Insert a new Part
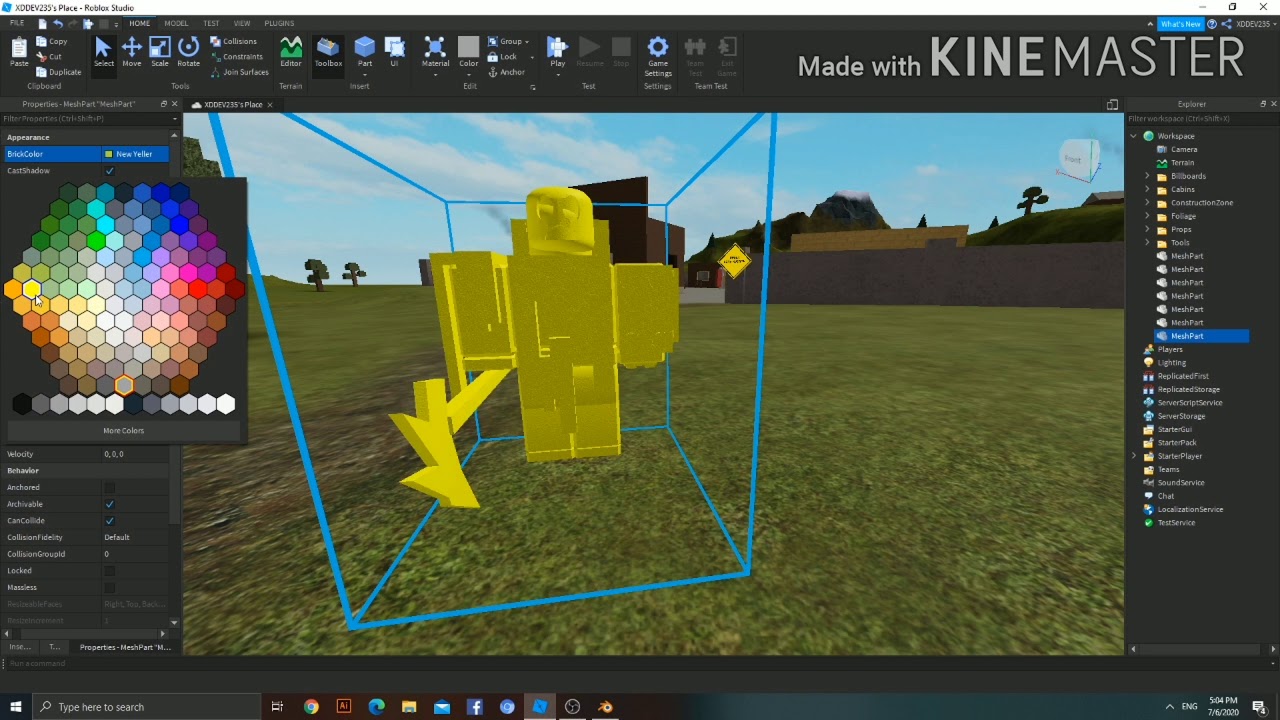The height and width of the screenshot is (720, 1280). [365, 53]
